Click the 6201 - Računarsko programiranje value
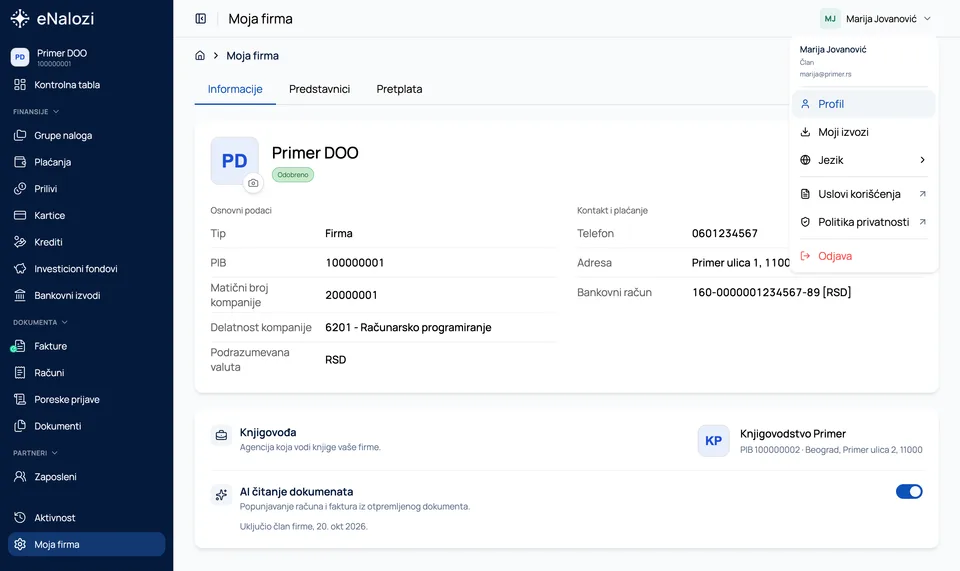Screen dimensions: 960x571 [x=408, y=327]
